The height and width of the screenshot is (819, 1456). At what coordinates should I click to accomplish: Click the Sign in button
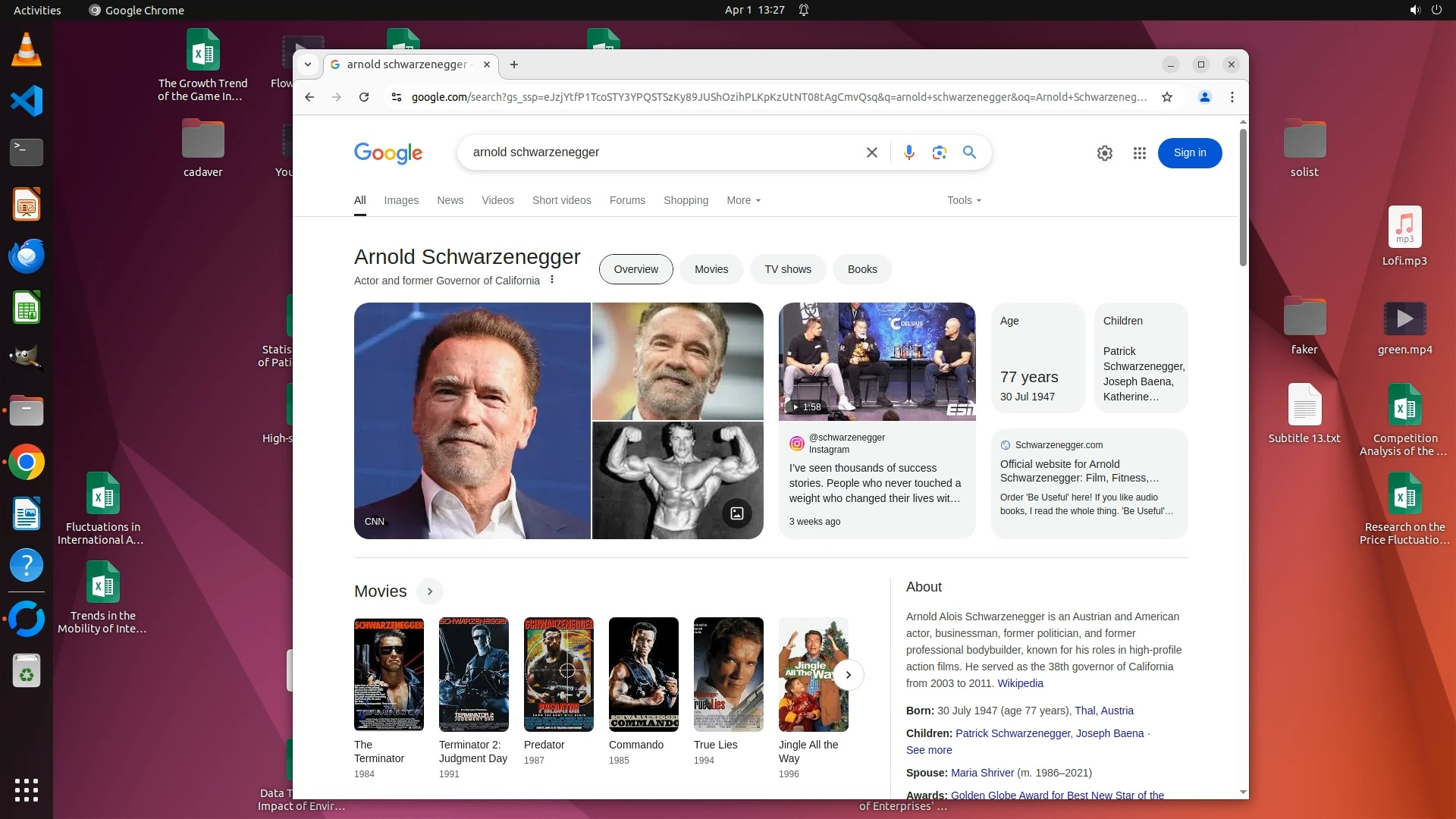[x=1189, y=153]
